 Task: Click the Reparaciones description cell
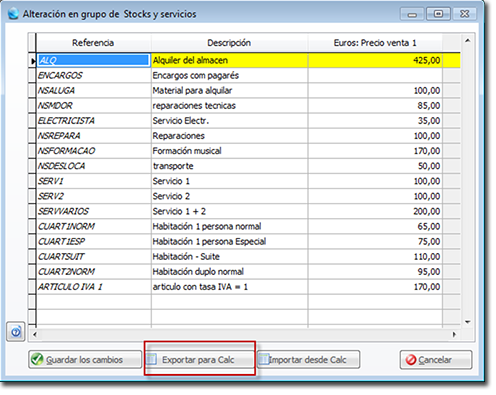click(229, 136)
